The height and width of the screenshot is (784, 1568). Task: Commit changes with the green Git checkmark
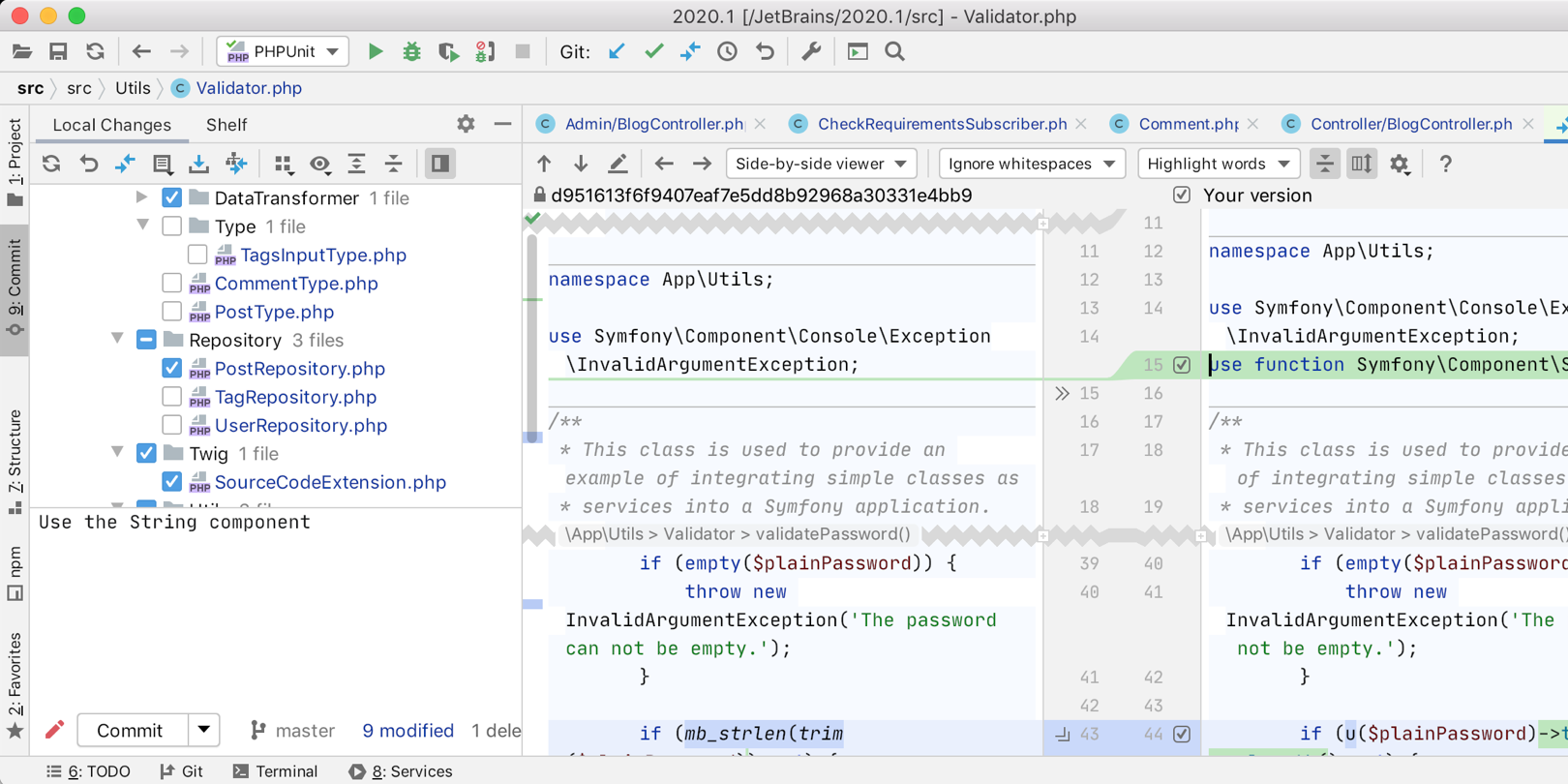(654, 51)
